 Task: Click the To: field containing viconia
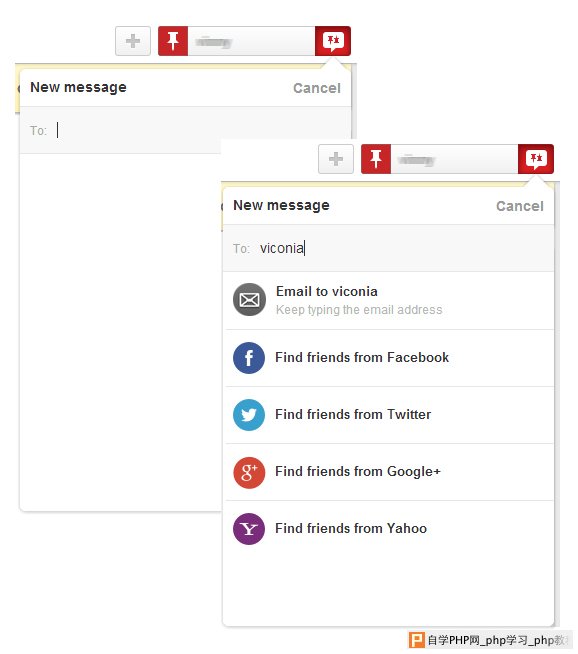coord(388,248)
